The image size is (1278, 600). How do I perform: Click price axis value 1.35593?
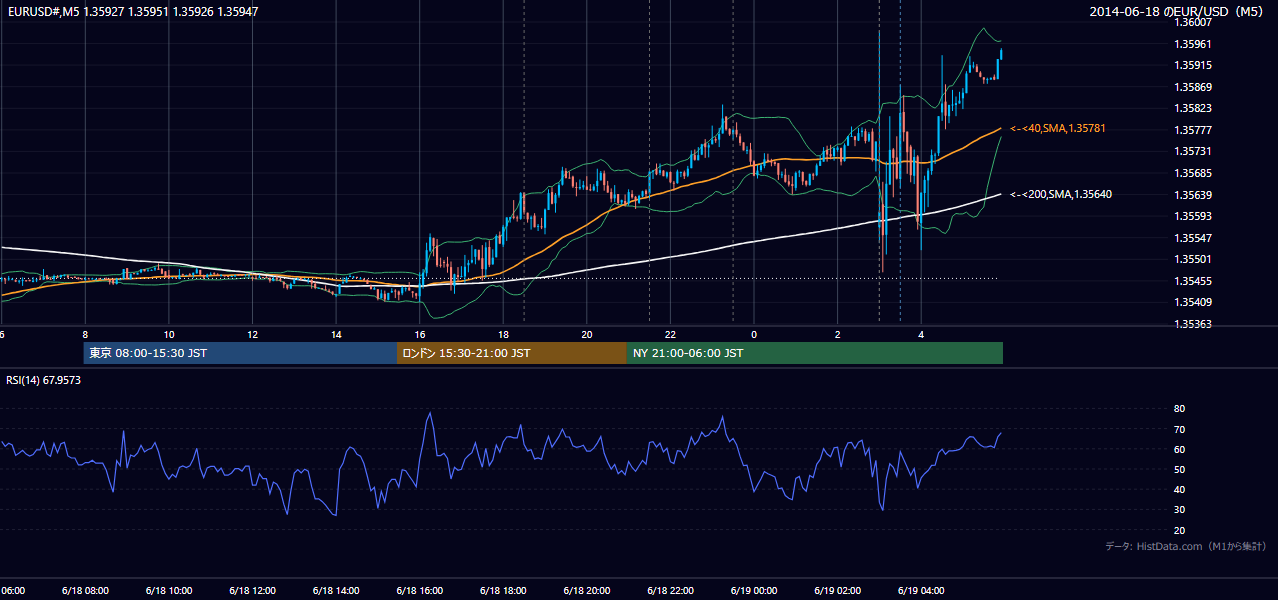pyautogui.click(x=1192, y=216)
